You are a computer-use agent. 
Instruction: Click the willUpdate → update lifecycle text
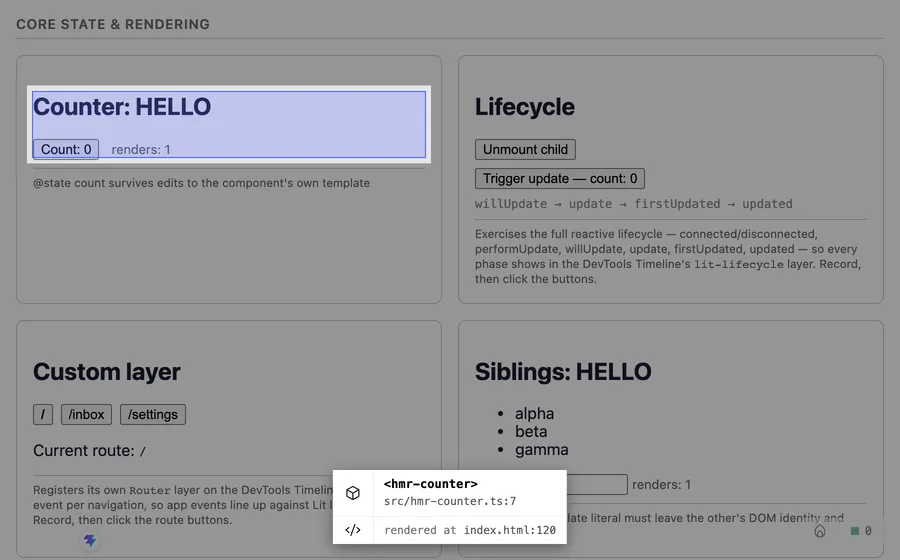click(634, 204)
